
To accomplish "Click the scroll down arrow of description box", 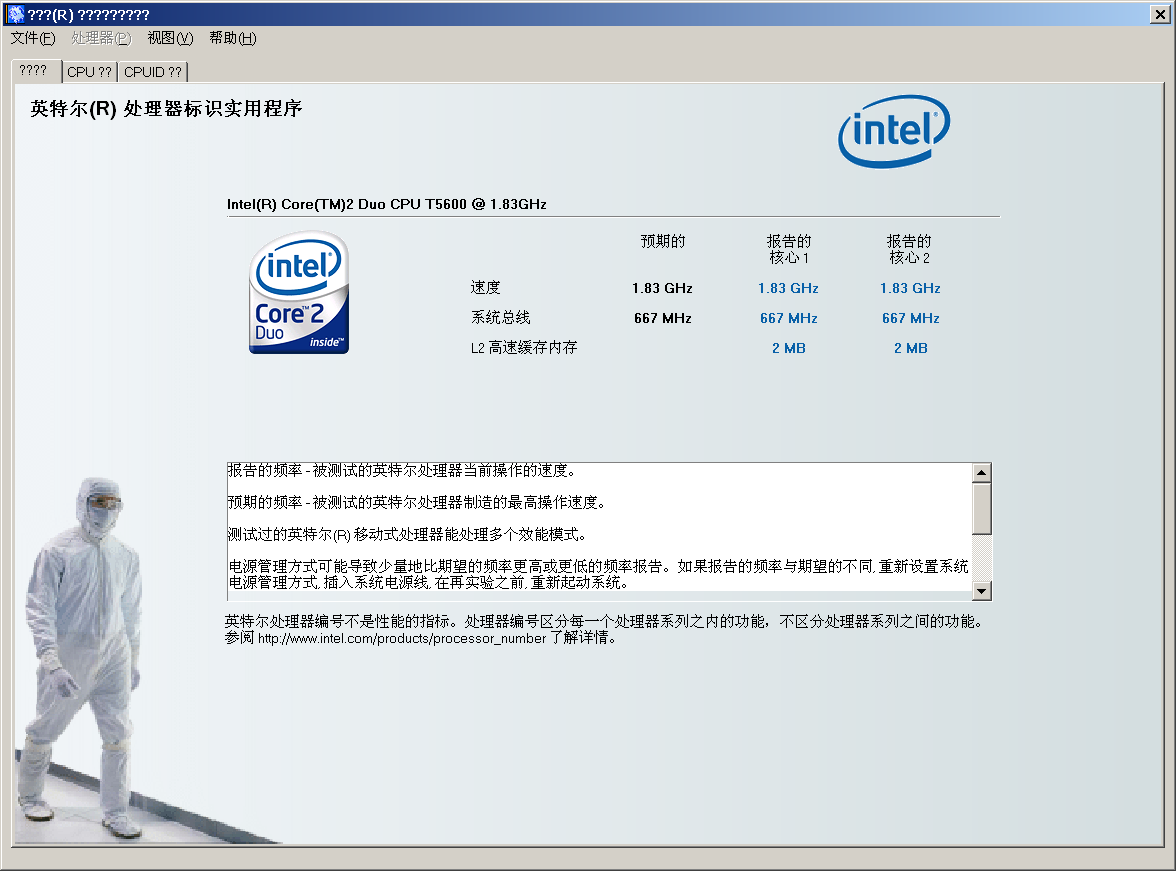I will 982,591.
